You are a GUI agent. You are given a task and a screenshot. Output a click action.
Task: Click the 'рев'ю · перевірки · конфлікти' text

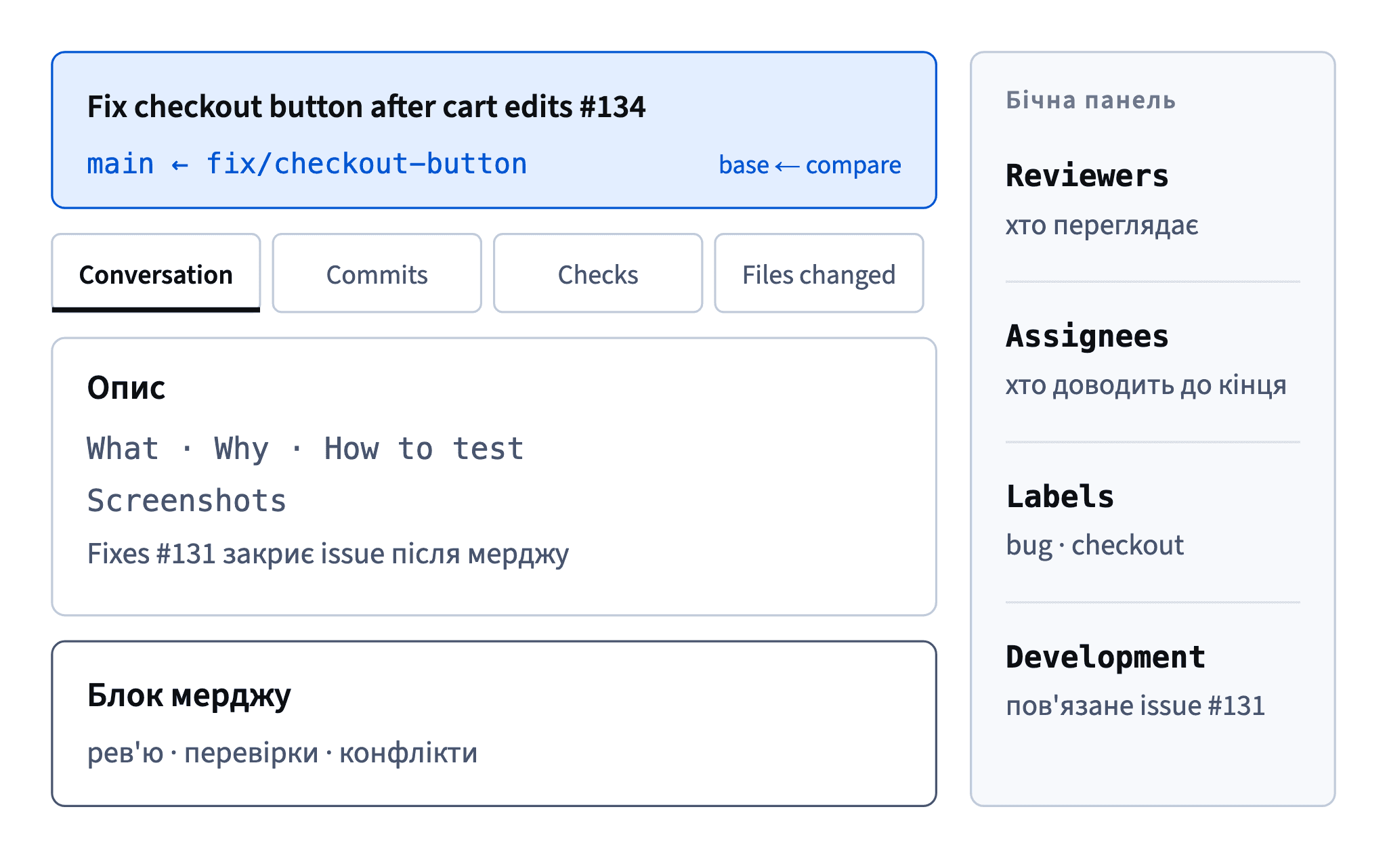coord(282,753)
